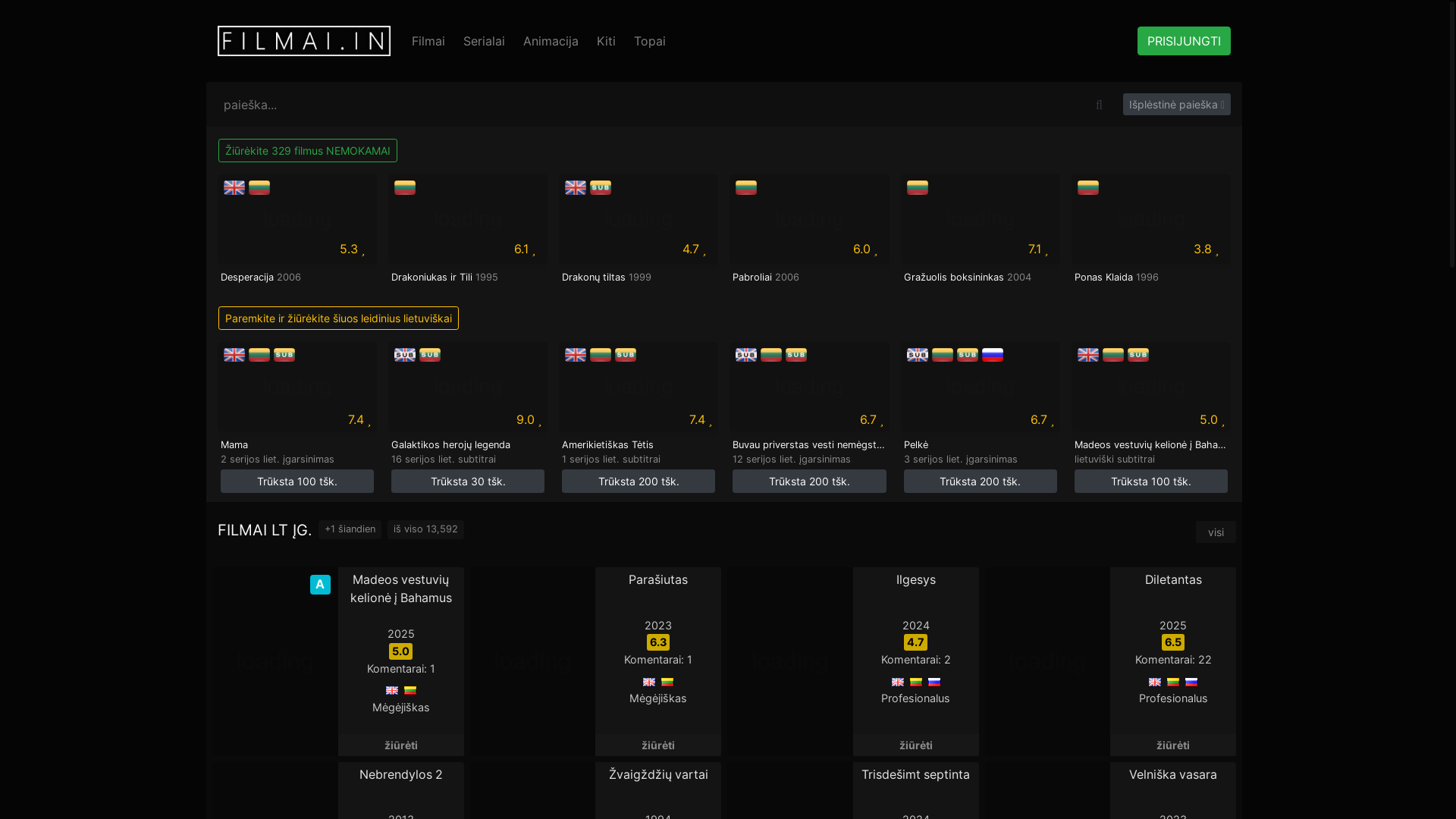The image size is (1456, 819).
Task: Click the 329 free films NEMOKAMAI link
Action: tap(308, 150)
